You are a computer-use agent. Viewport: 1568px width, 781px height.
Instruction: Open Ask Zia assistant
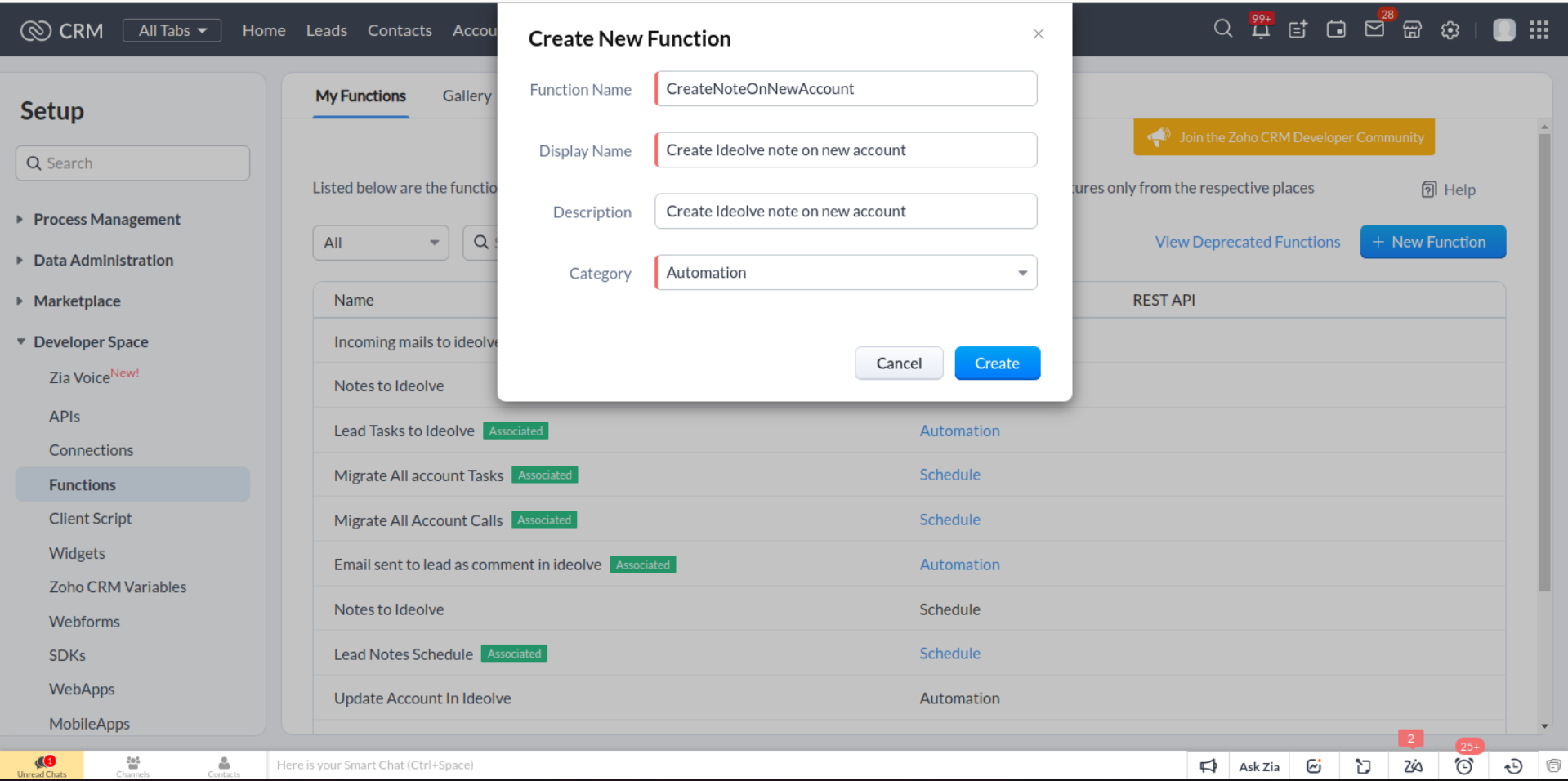click(1259, 766)
